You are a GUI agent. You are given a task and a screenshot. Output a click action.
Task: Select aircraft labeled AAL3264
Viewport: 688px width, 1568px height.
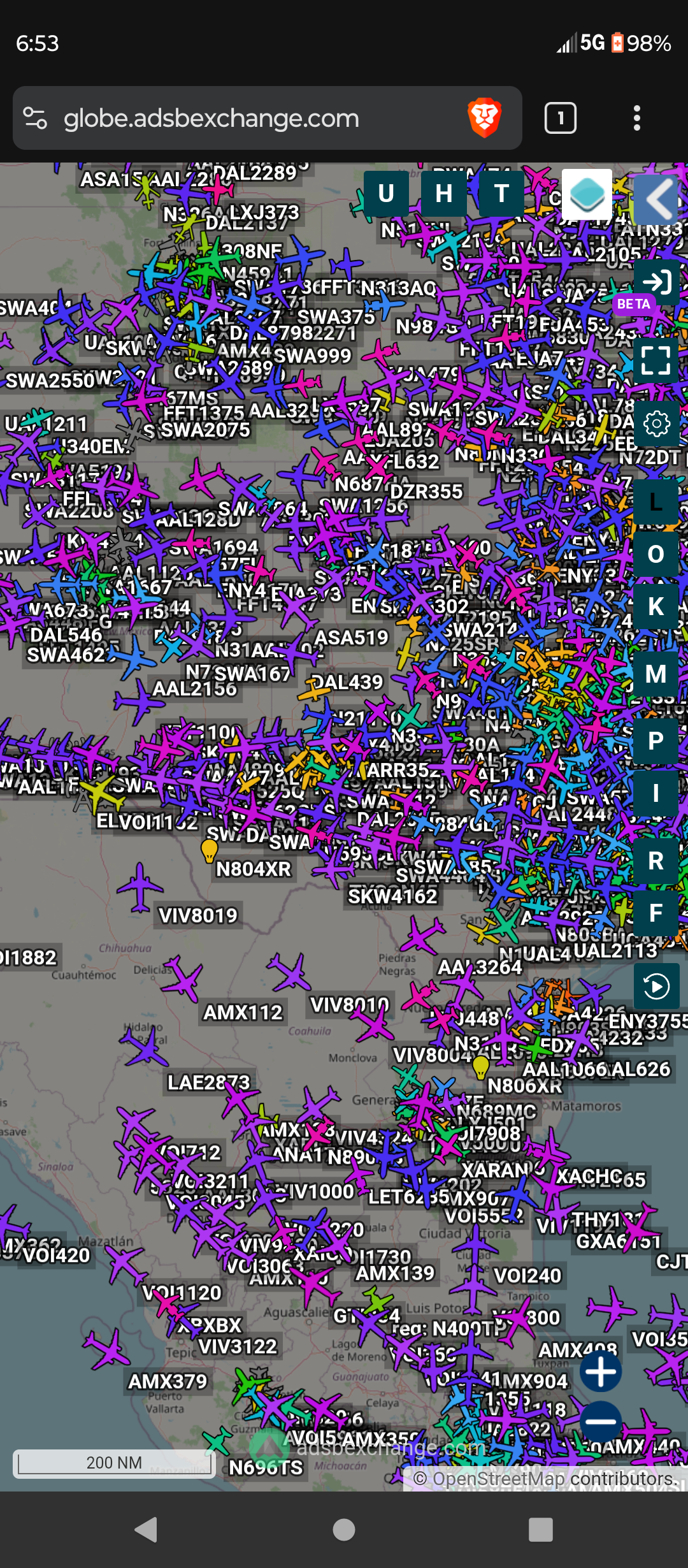coord(479,968)
